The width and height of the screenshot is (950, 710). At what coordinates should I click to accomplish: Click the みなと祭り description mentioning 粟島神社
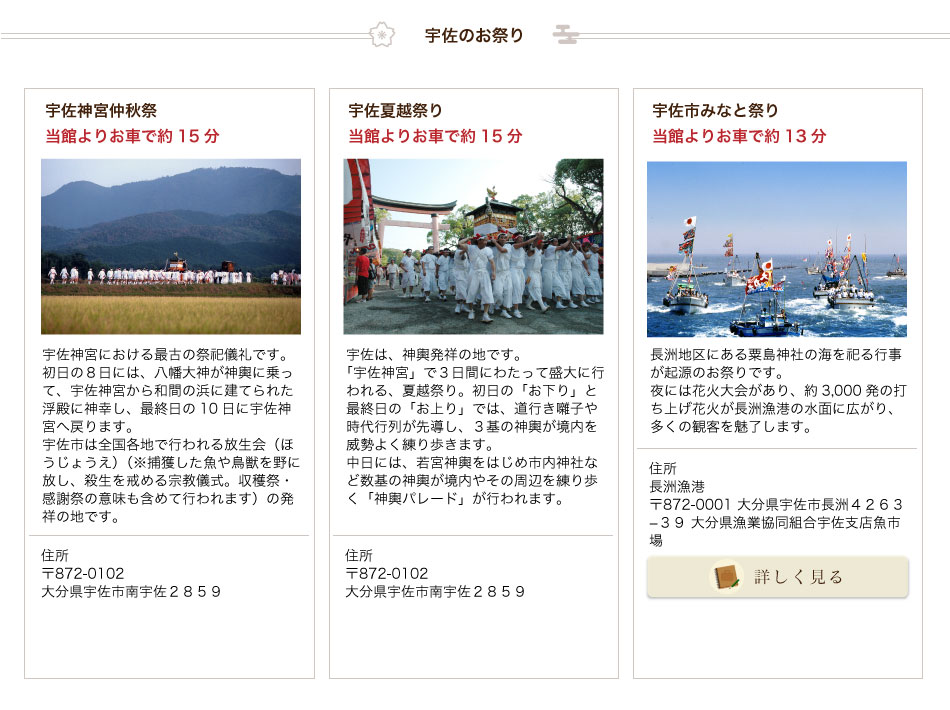[x=777, y=390]
